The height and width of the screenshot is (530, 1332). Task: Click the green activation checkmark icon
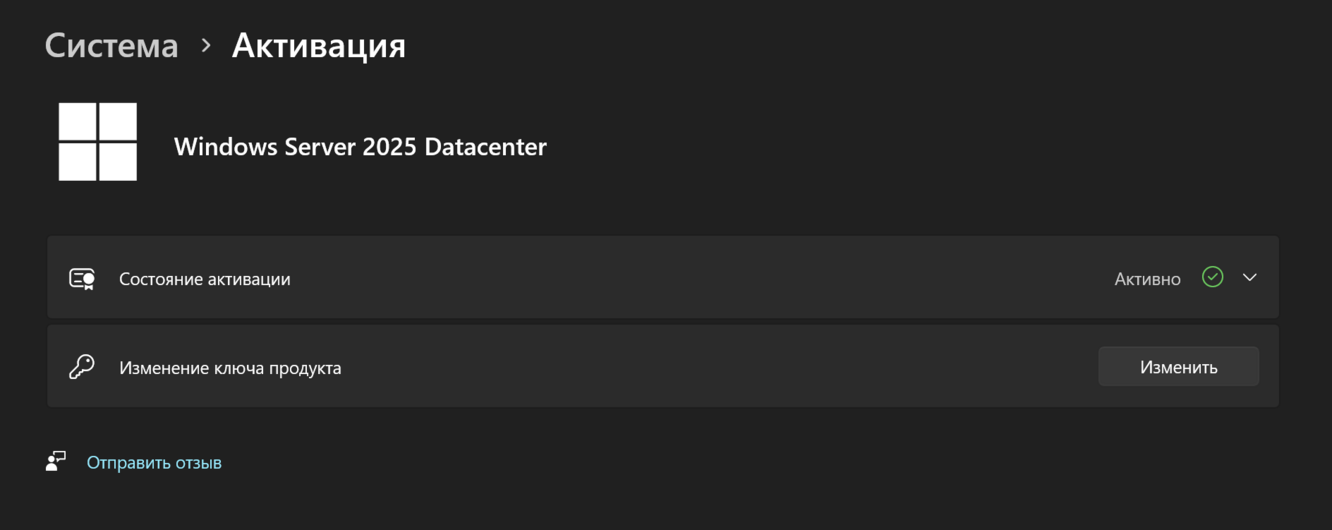click(1212, 278)
